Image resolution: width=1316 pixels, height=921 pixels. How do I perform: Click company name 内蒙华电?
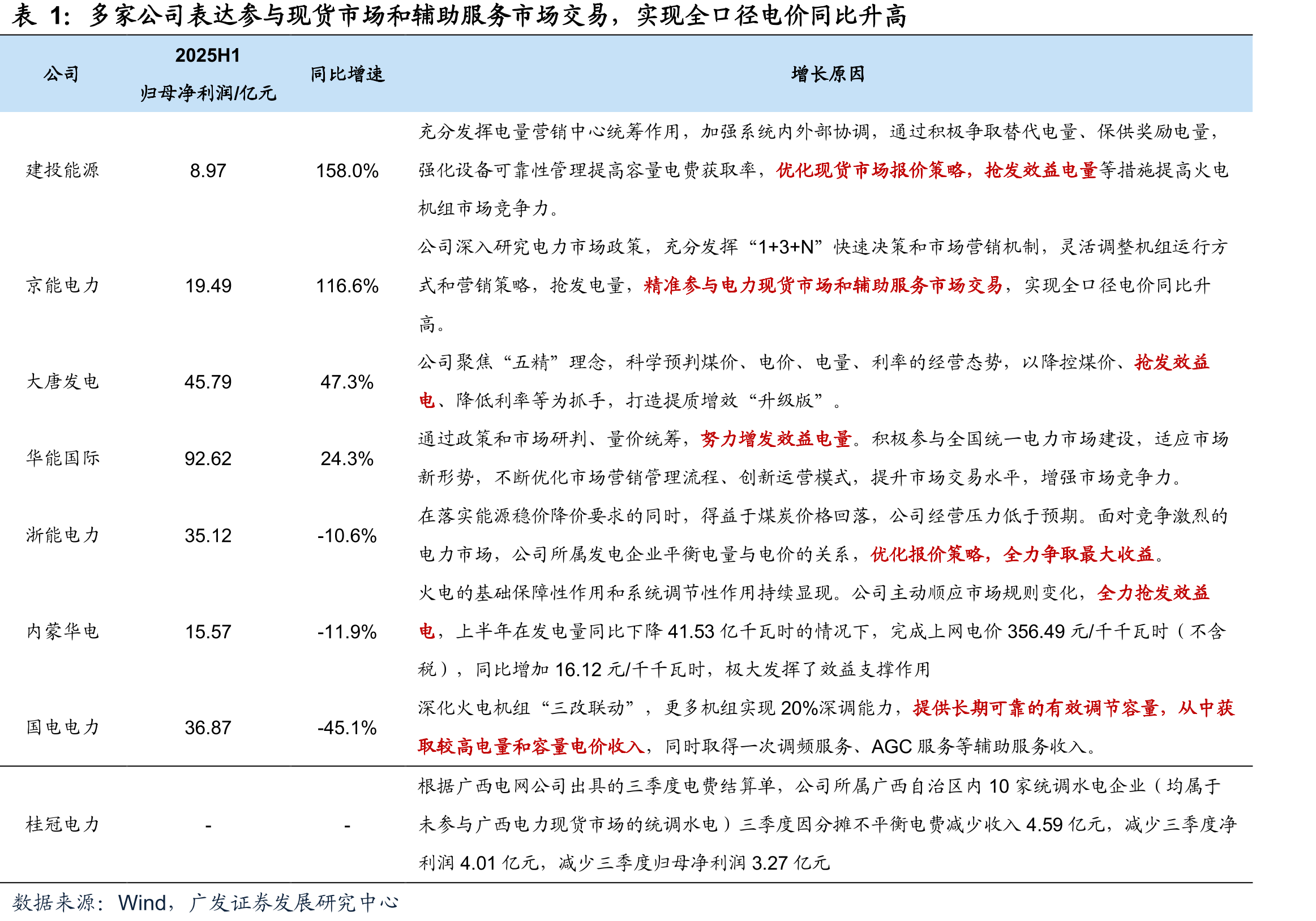(62, 631)
